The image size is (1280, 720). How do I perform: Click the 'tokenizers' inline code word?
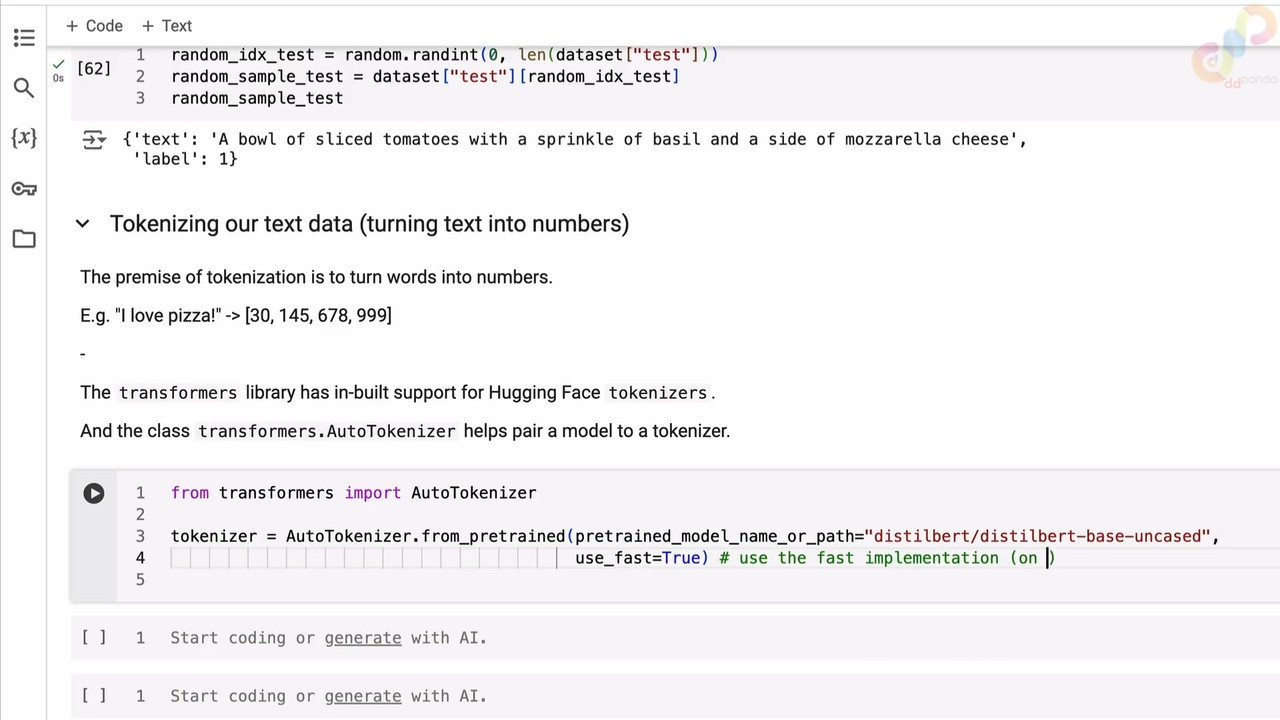[x=657, y=393]
